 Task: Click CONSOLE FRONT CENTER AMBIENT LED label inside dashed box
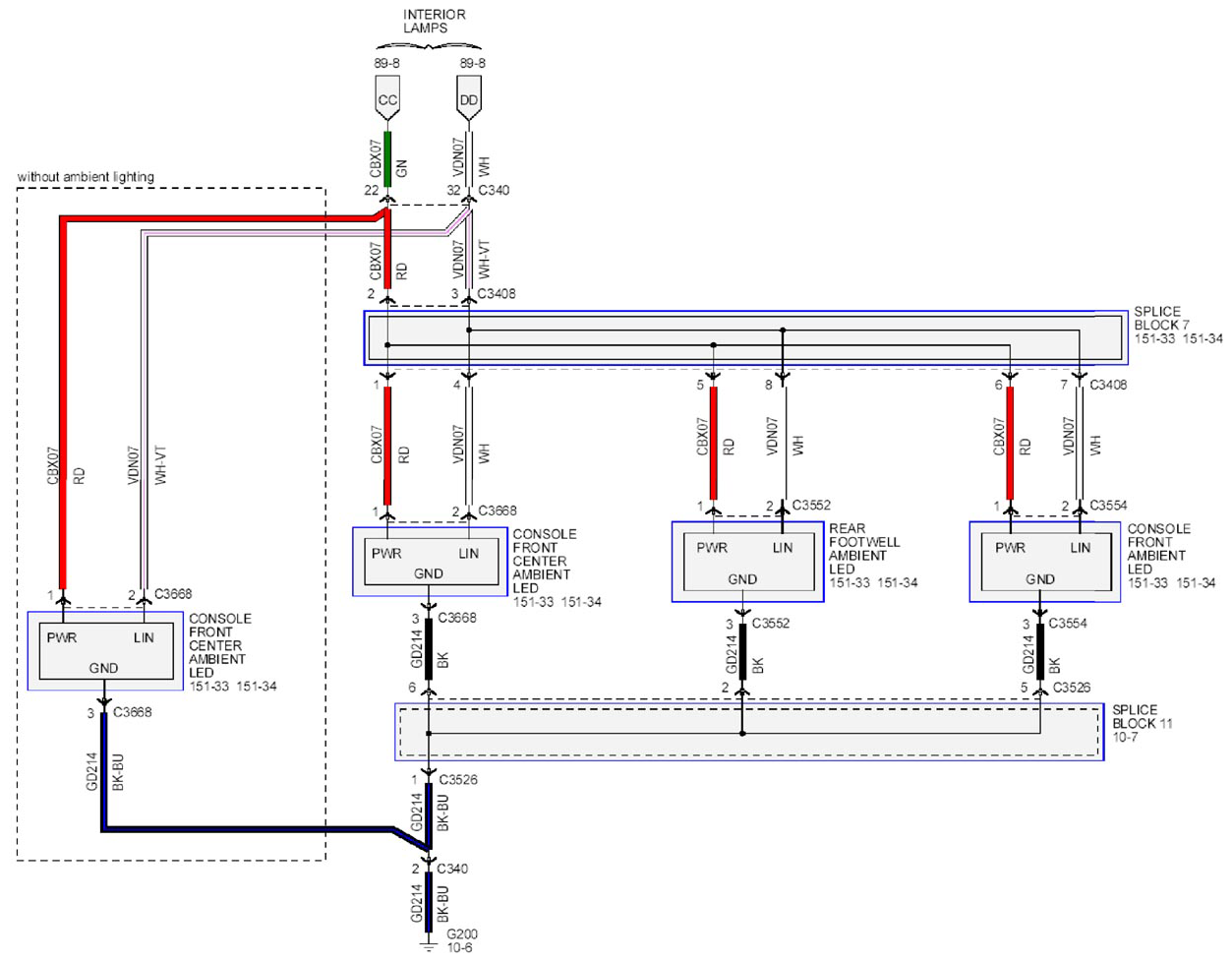click(x=220, y=645)
